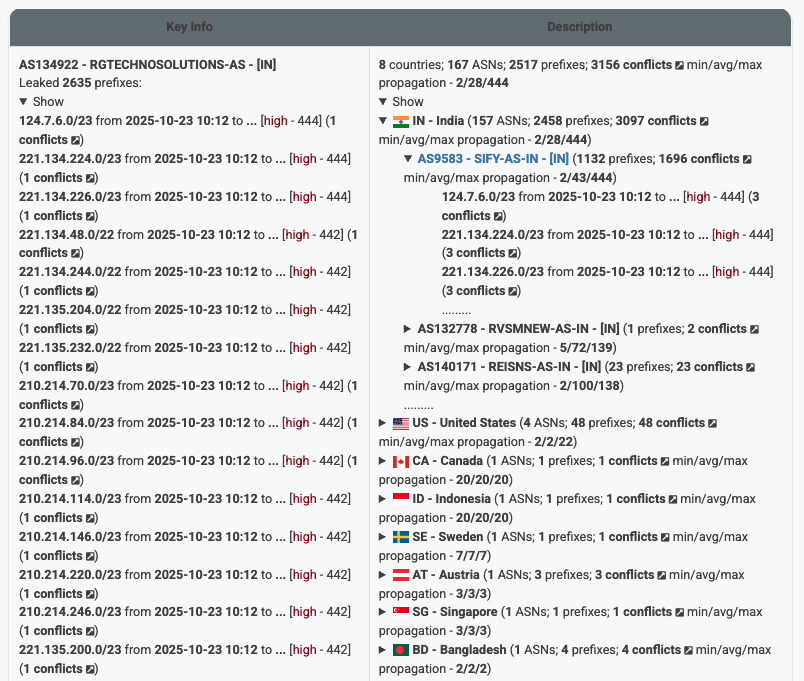Expand the AT - Austria node

[x=383, y=575]
